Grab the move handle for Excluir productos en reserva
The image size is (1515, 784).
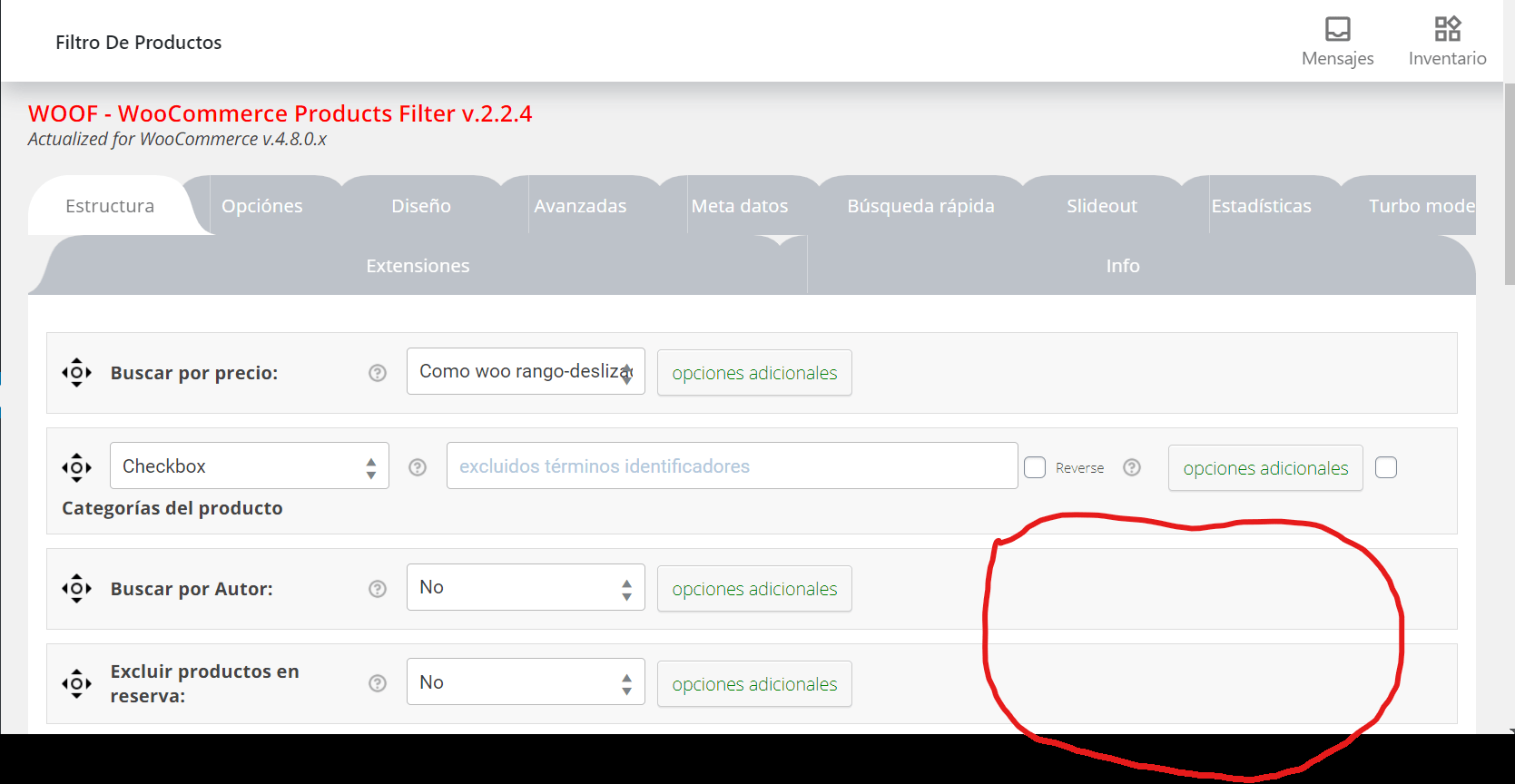pyautogui.click(x=76, y=683)
